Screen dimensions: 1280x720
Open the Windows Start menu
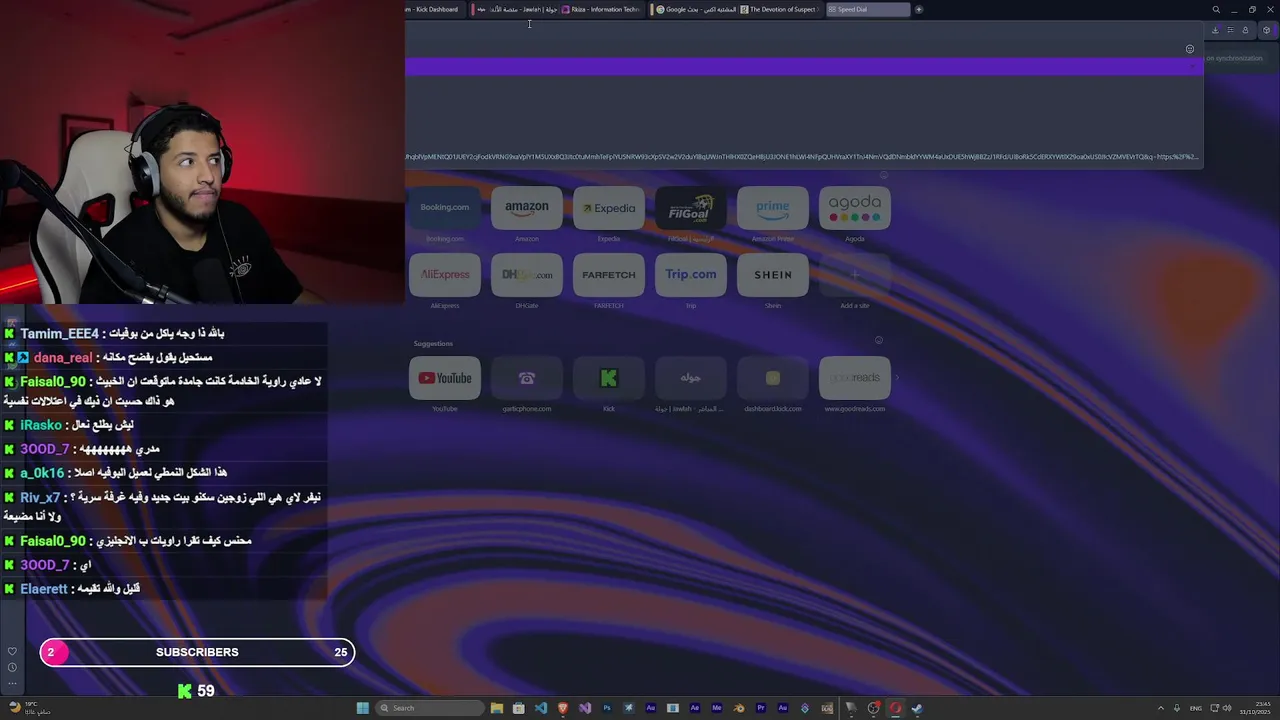coord(363,708)
